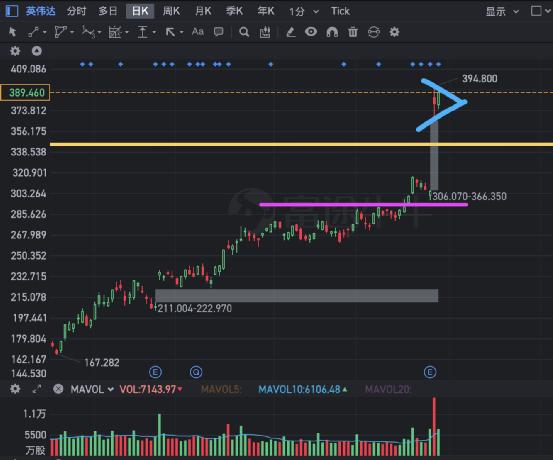Screen dimensions: 553x460
Task: Click the rightmost earnings E marker
Action: pyautogui.click(x=430, y=372)
